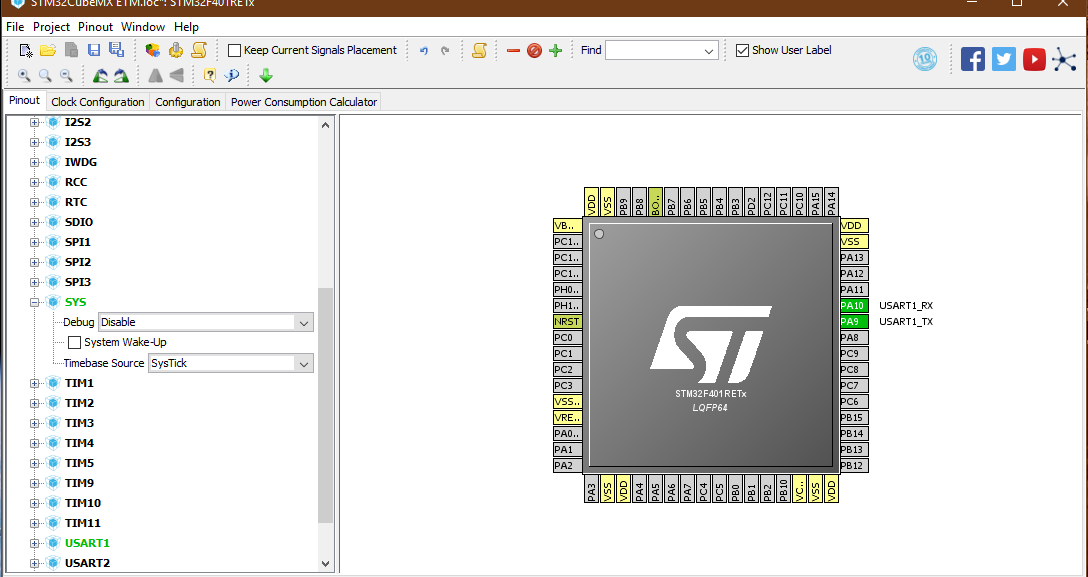Screen dimensions: 1088x577
Task: Expand the USART2 tree node
Action: 34,563
